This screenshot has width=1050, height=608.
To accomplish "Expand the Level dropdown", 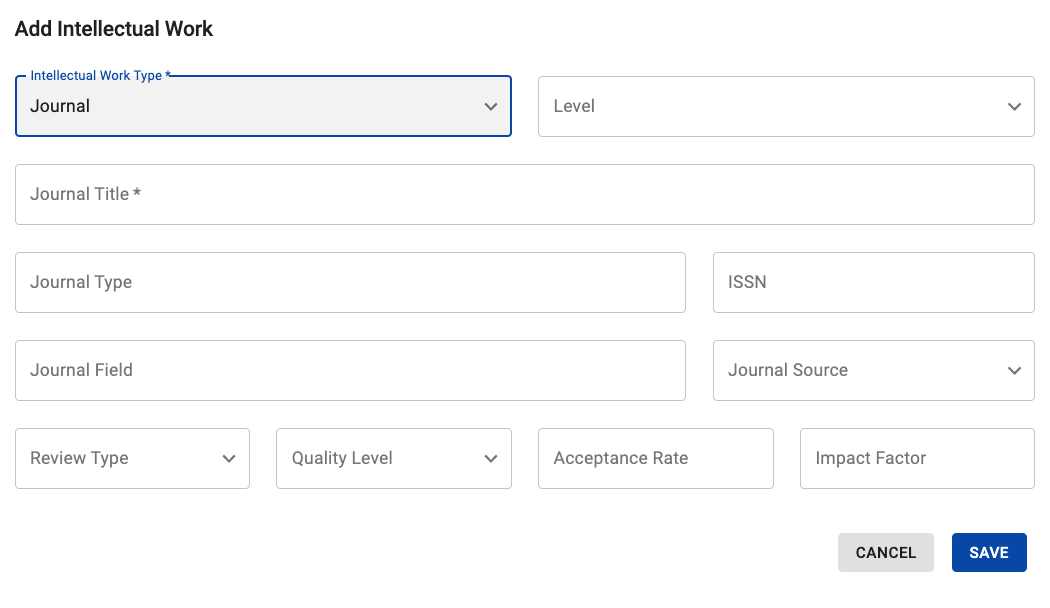I will click(x=770, y=107).
